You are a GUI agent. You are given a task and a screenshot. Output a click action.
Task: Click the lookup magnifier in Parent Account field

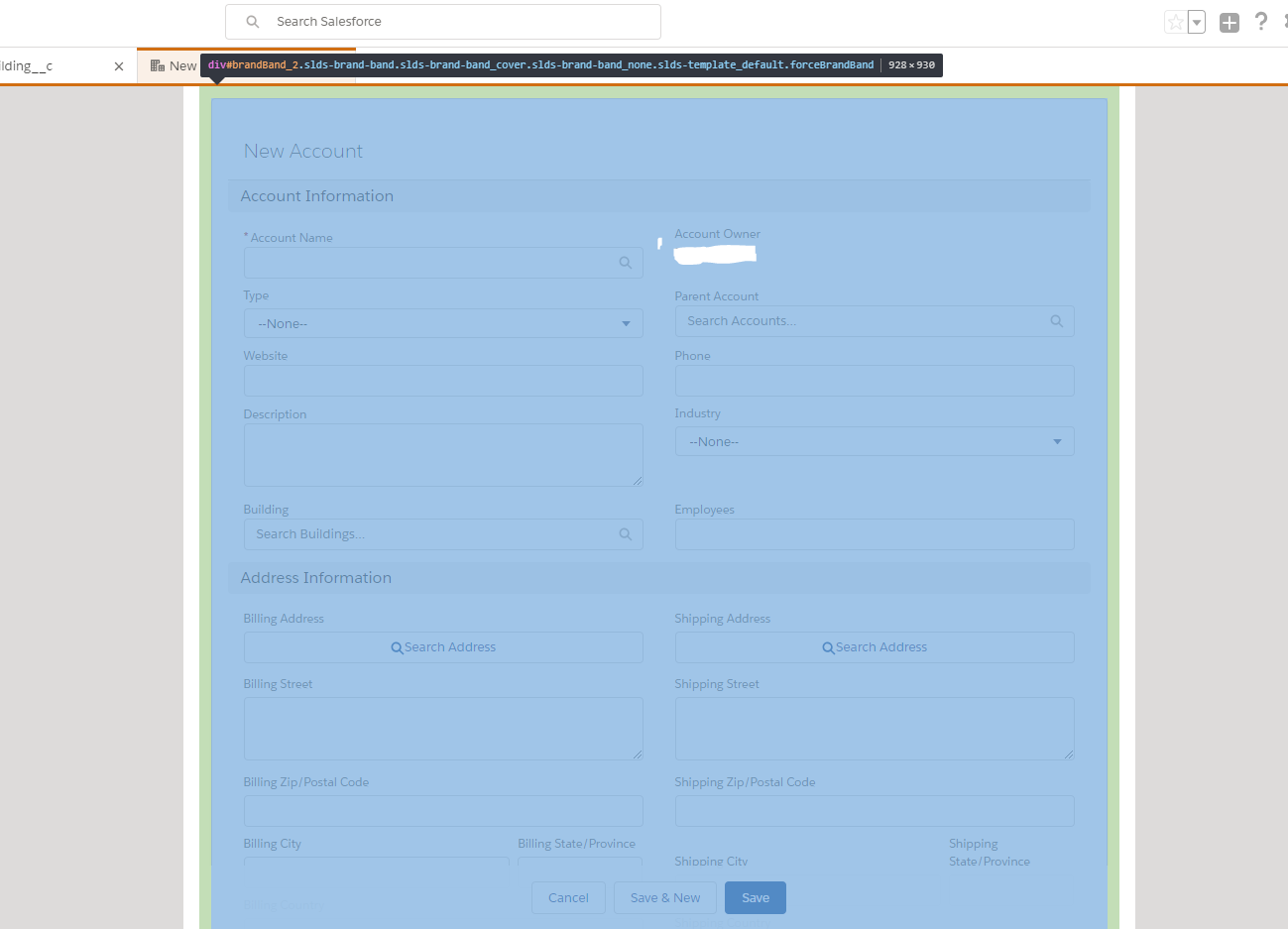coord(1056,320)
